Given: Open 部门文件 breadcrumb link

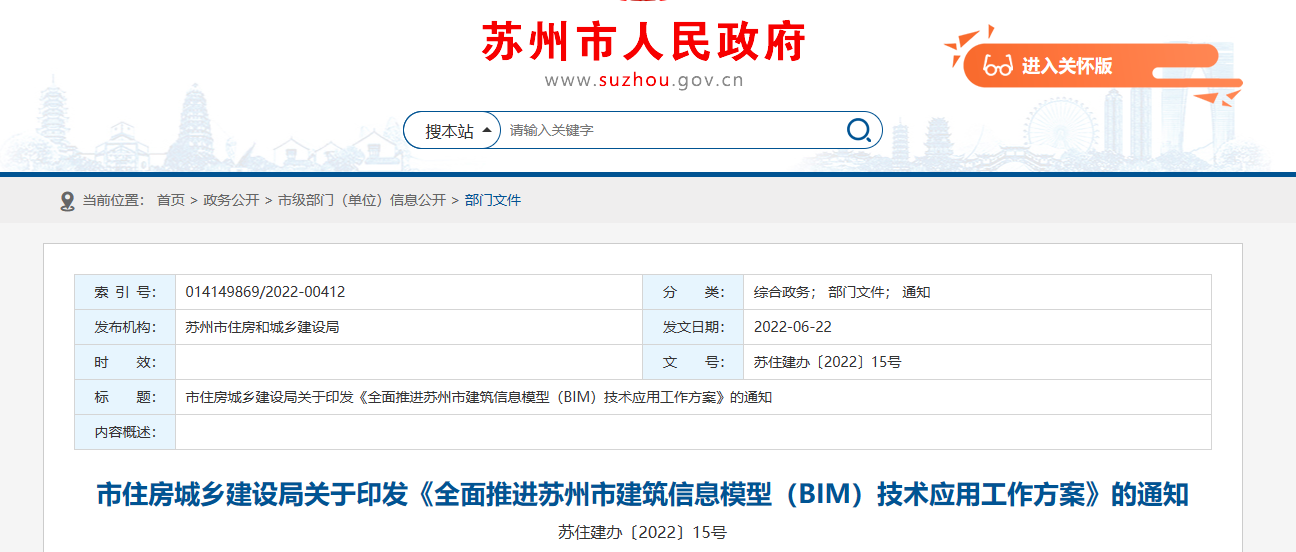Looking at the screenshot, I should click(x=493, y=200).
